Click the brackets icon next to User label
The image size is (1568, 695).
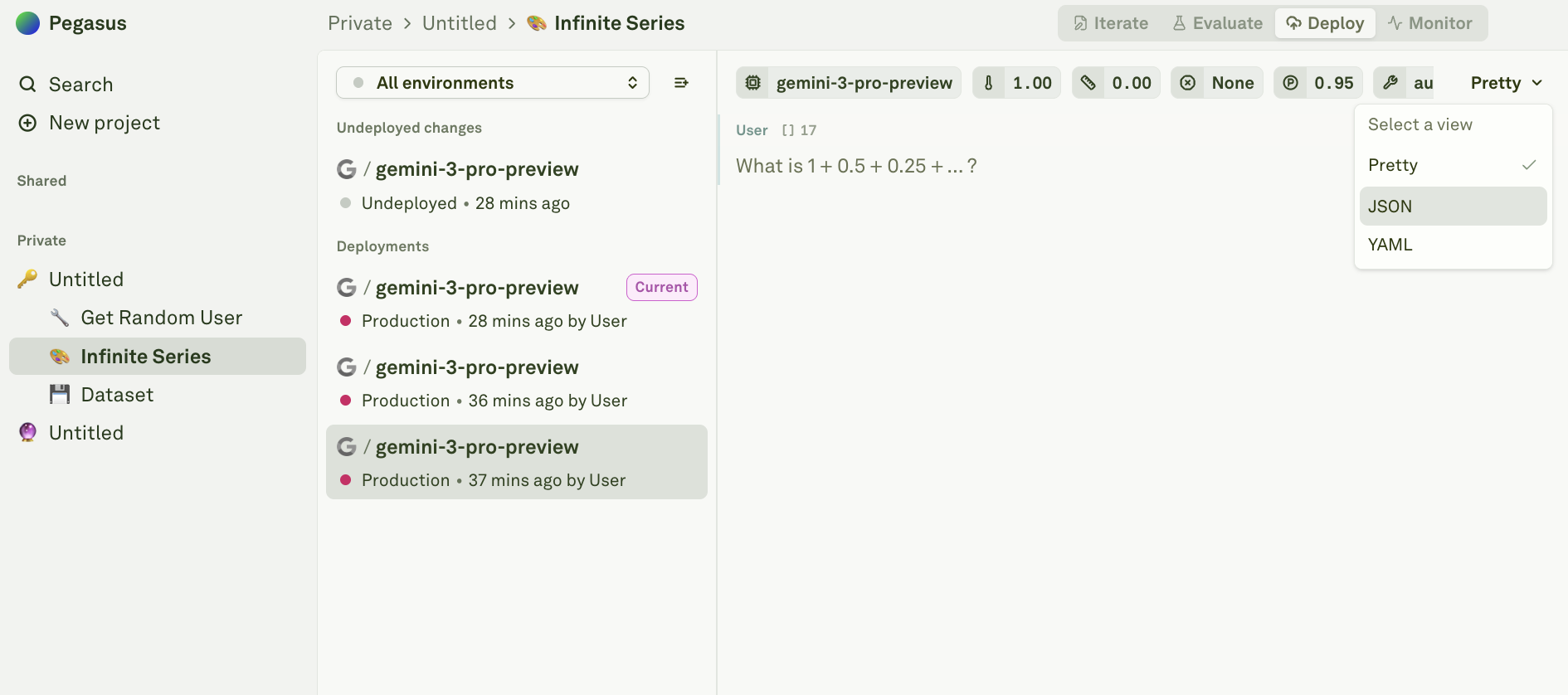coord(787,130)
